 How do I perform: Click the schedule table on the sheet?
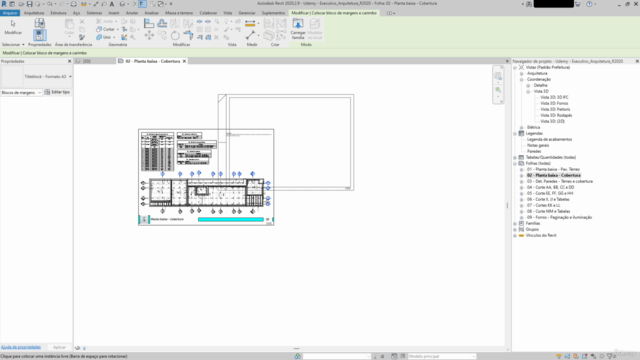158,151
